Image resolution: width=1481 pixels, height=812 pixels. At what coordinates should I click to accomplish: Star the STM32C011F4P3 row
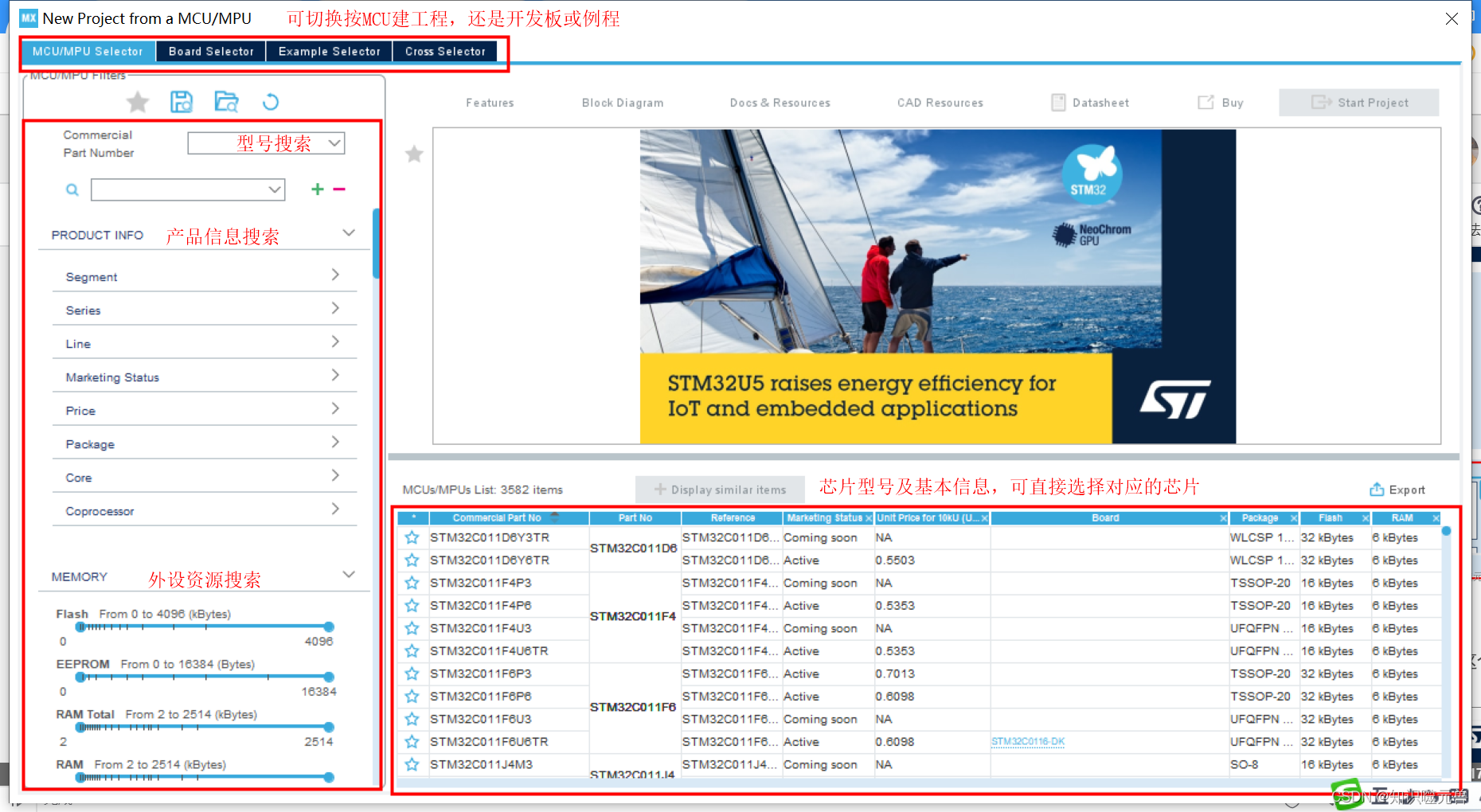[412, 583]
